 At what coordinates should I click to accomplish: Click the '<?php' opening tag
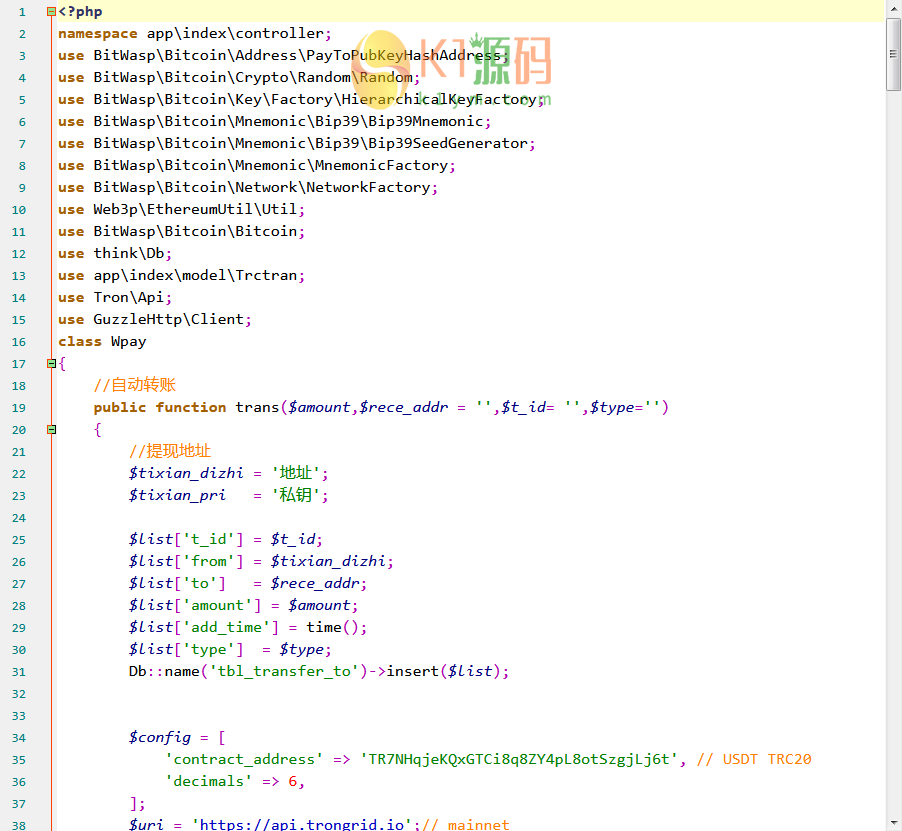(x=81, y=12)
